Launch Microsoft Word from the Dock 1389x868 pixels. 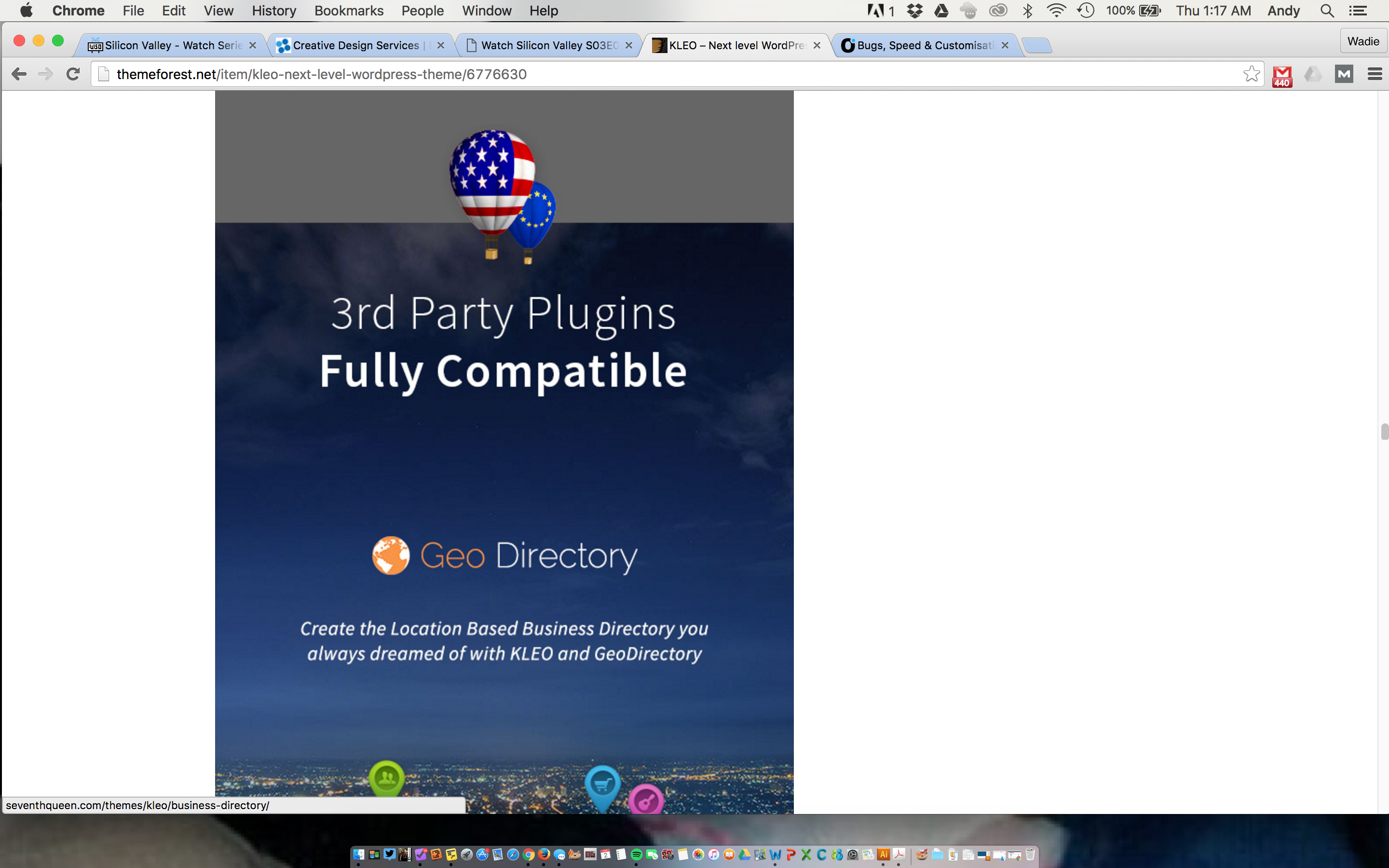point(776,854)
